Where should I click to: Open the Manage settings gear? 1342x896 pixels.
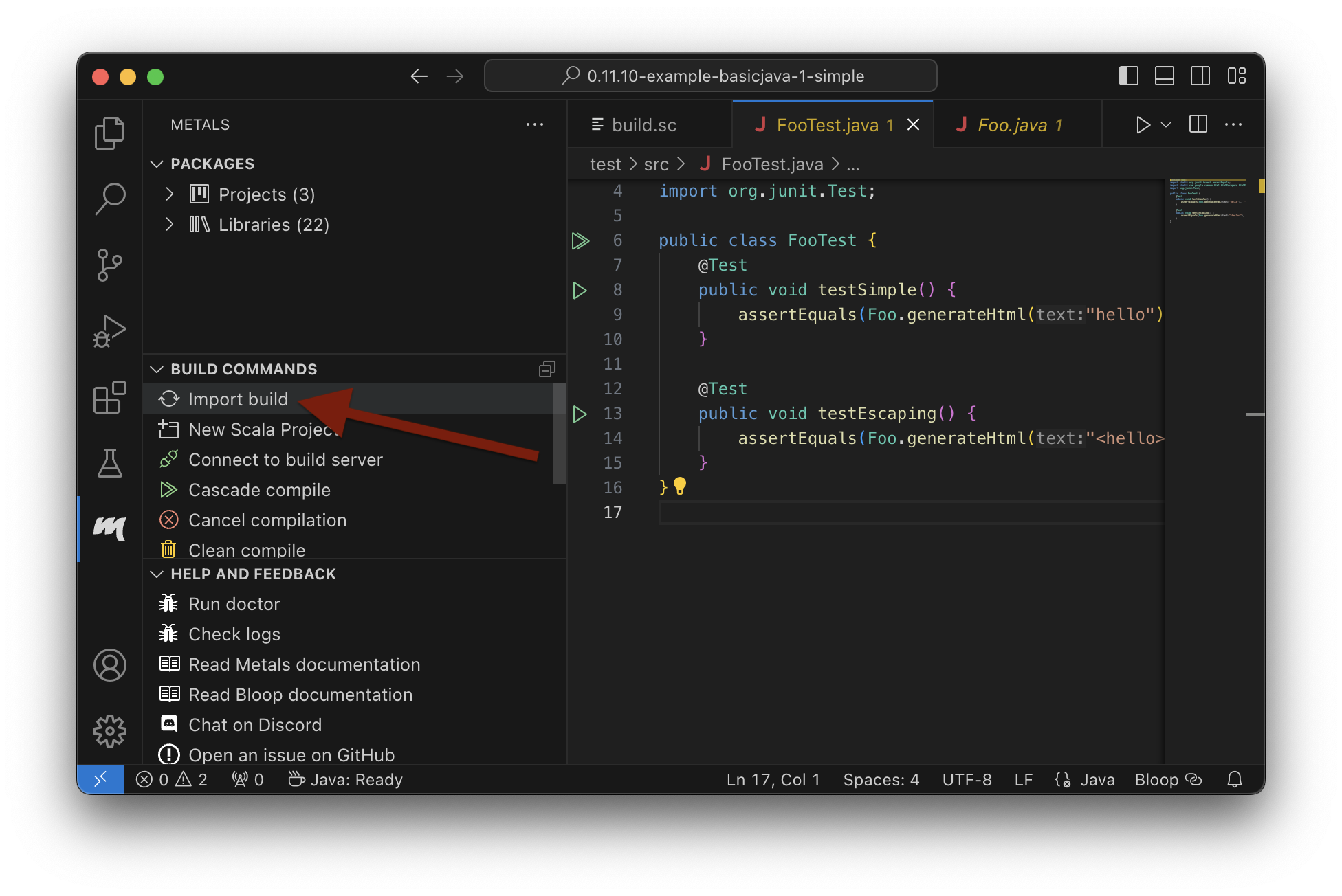pos(110,730)
